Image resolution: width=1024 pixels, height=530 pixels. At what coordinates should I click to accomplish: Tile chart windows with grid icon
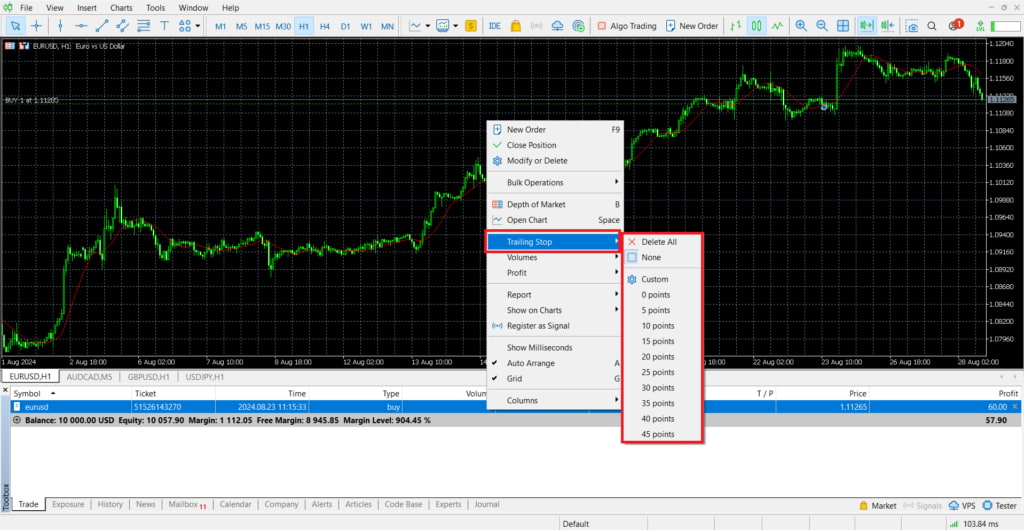pos(843,26)
